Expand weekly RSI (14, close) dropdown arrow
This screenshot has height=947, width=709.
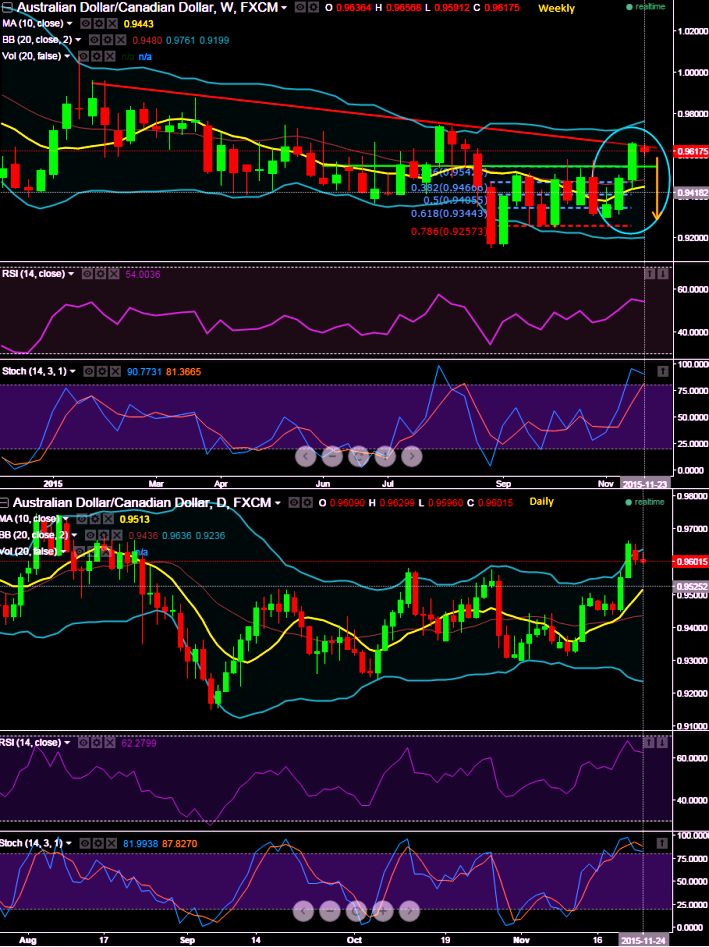pos(71,274)
